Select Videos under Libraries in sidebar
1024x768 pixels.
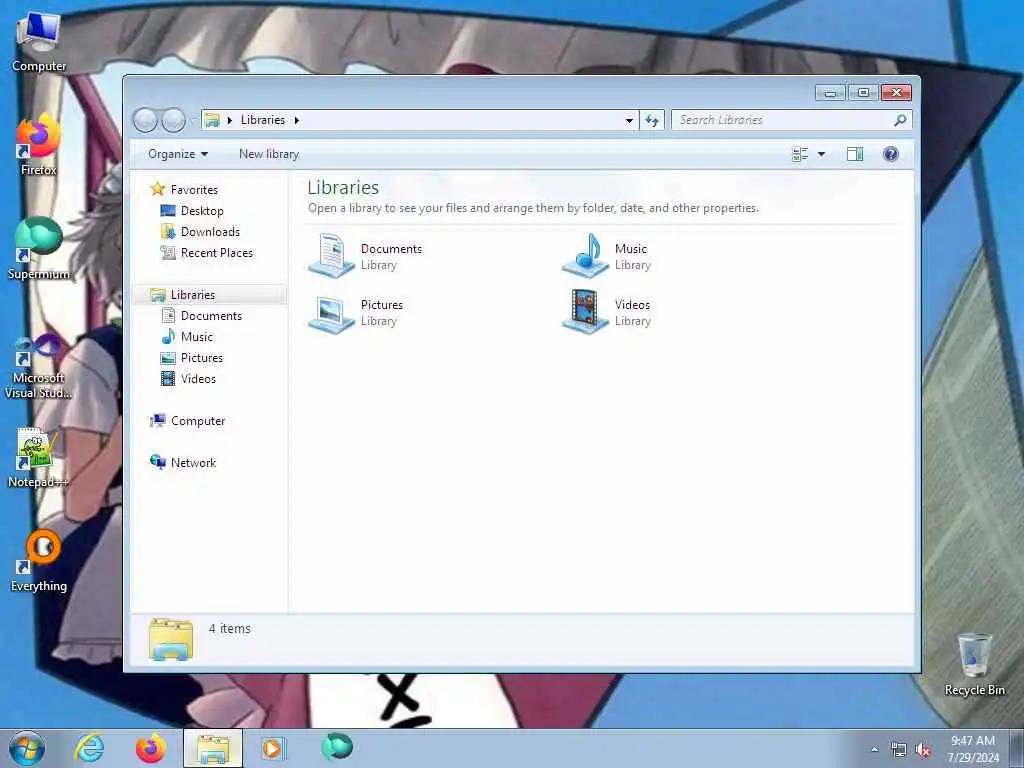(198, 379)
